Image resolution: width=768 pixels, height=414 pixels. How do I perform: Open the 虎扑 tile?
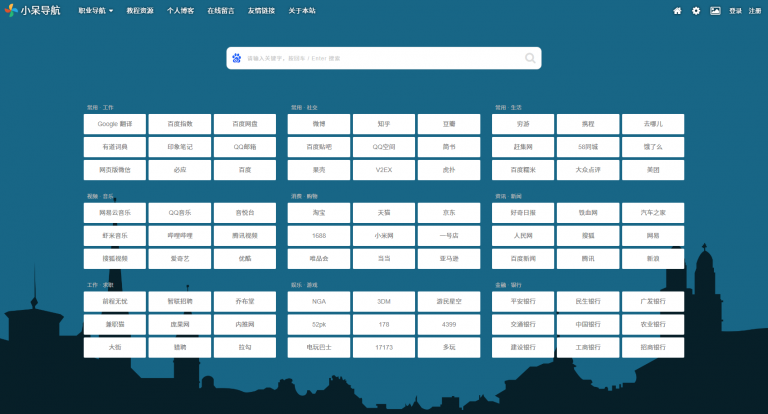pyautogui.click(x=449, y=170)
